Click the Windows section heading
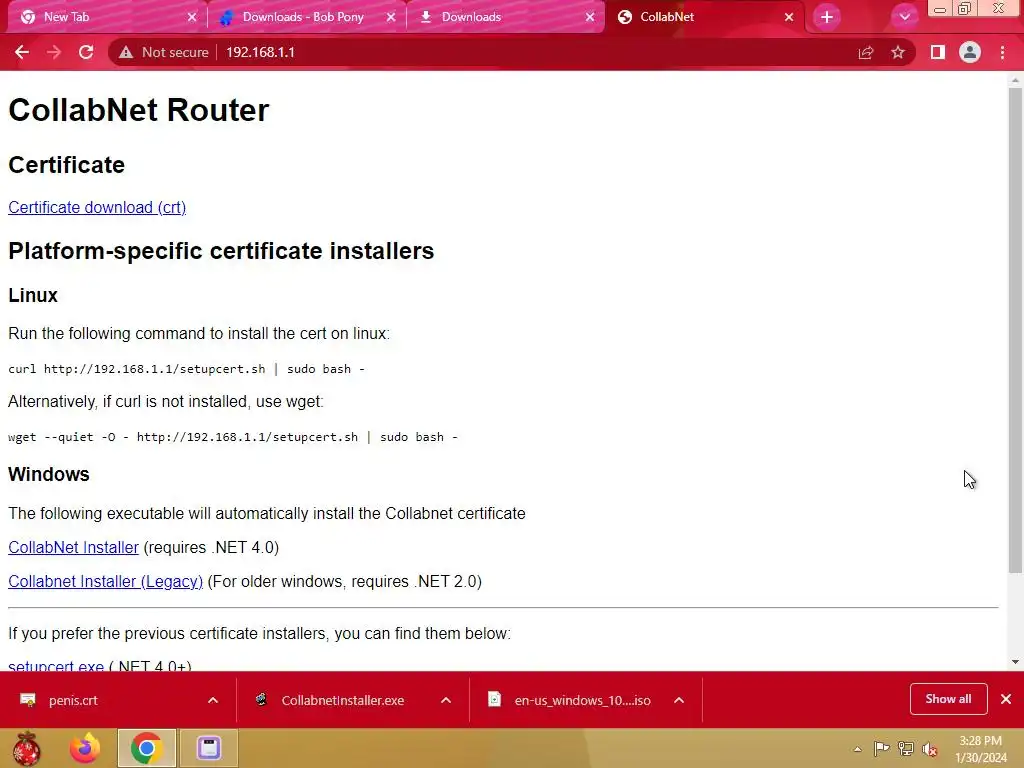The height and width of the screenshot is (768, 1024). [48, 474]
